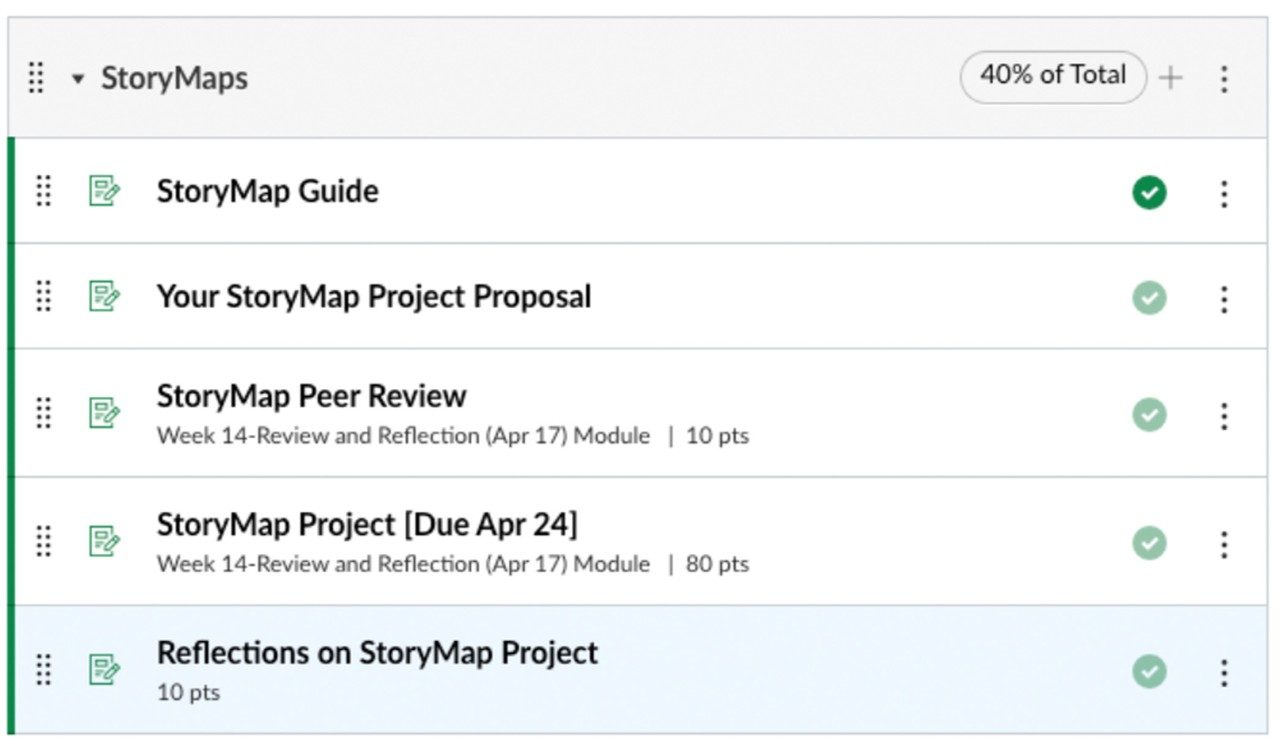Open Reflections on StoryMap options menu
The image size is (1280, 747).
(1224, 672)
